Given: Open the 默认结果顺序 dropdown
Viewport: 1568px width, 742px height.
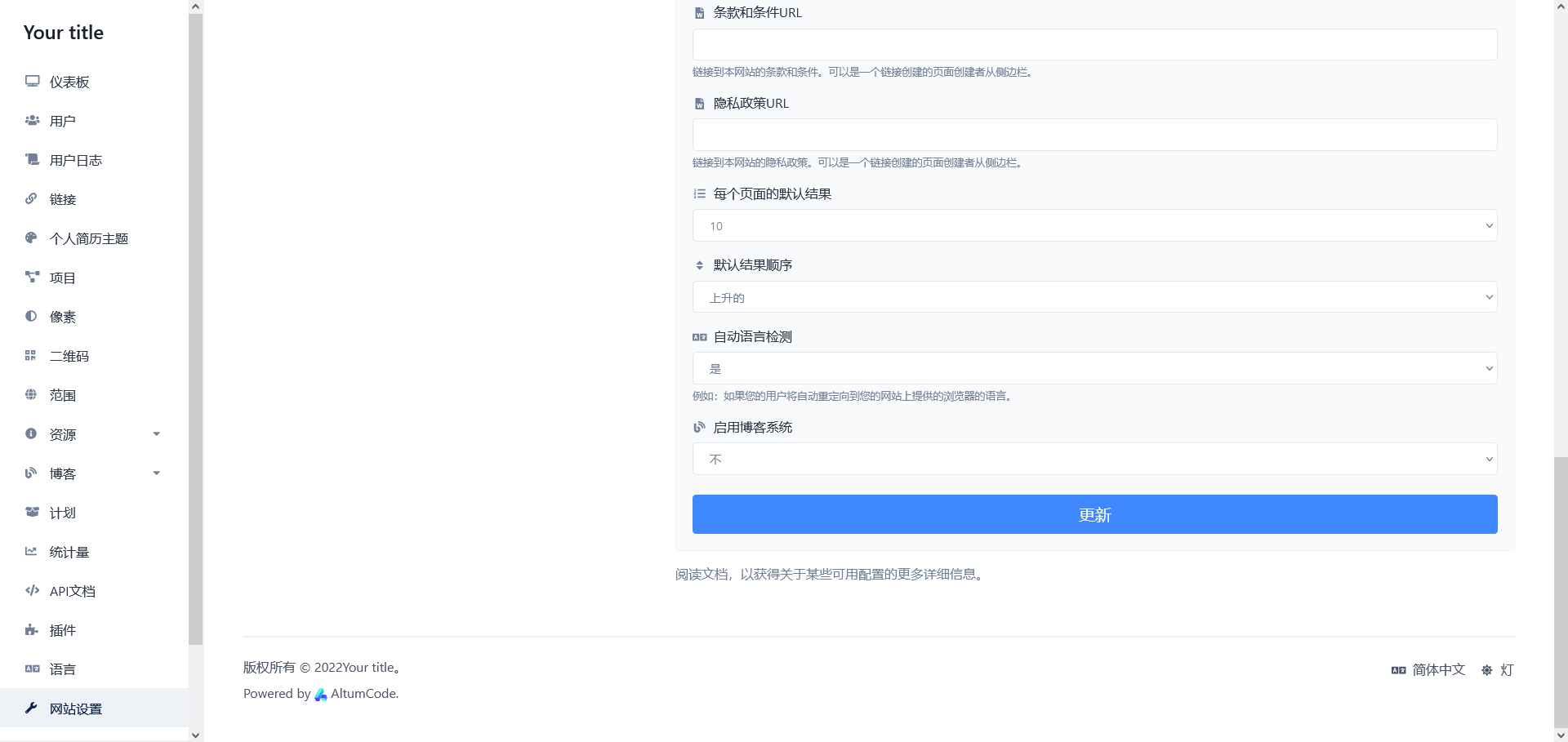Looking at the screenshot, I should tap(1094, 297).
